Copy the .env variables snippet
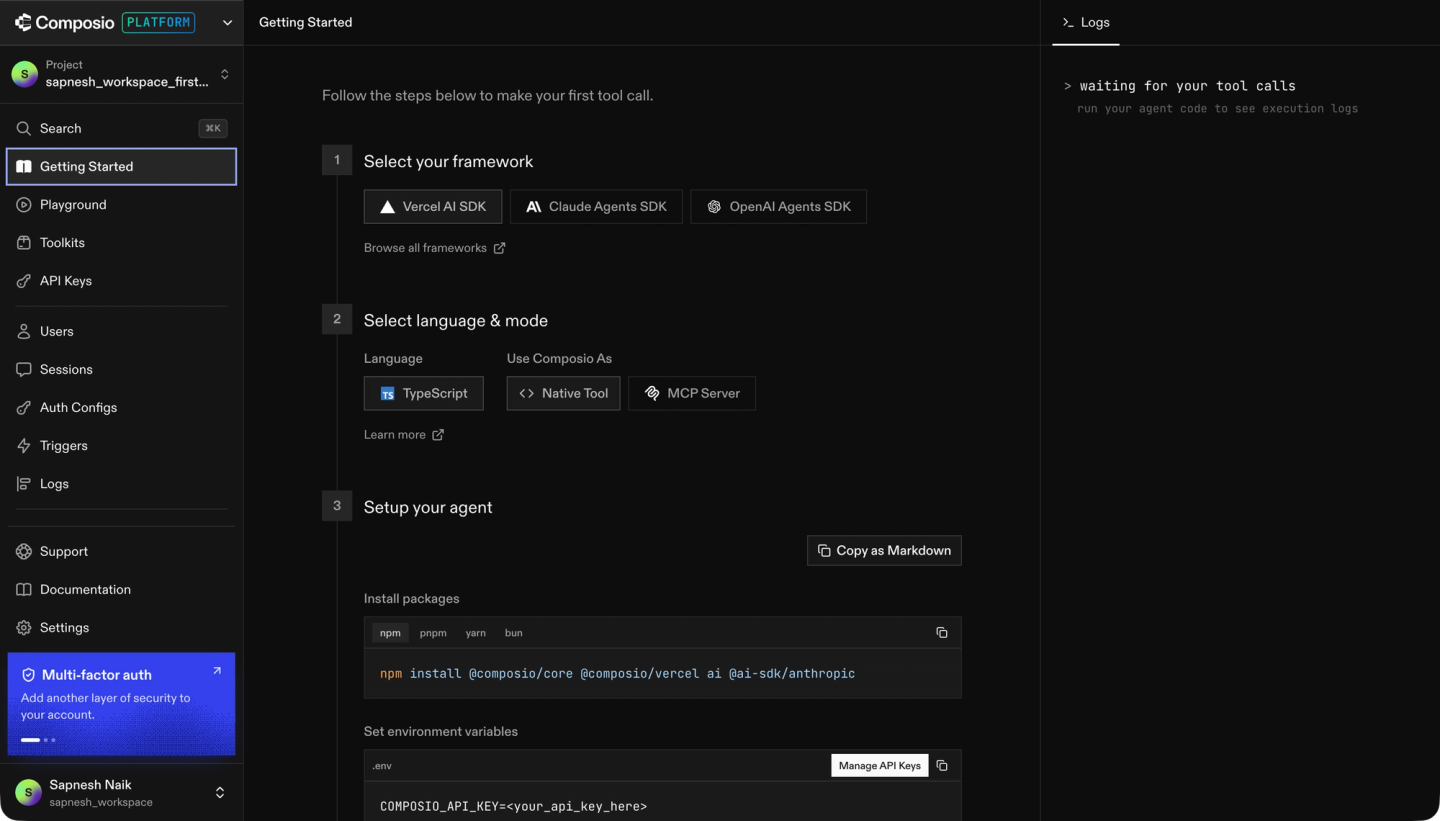1440x821 pixels. pos(942,765)
